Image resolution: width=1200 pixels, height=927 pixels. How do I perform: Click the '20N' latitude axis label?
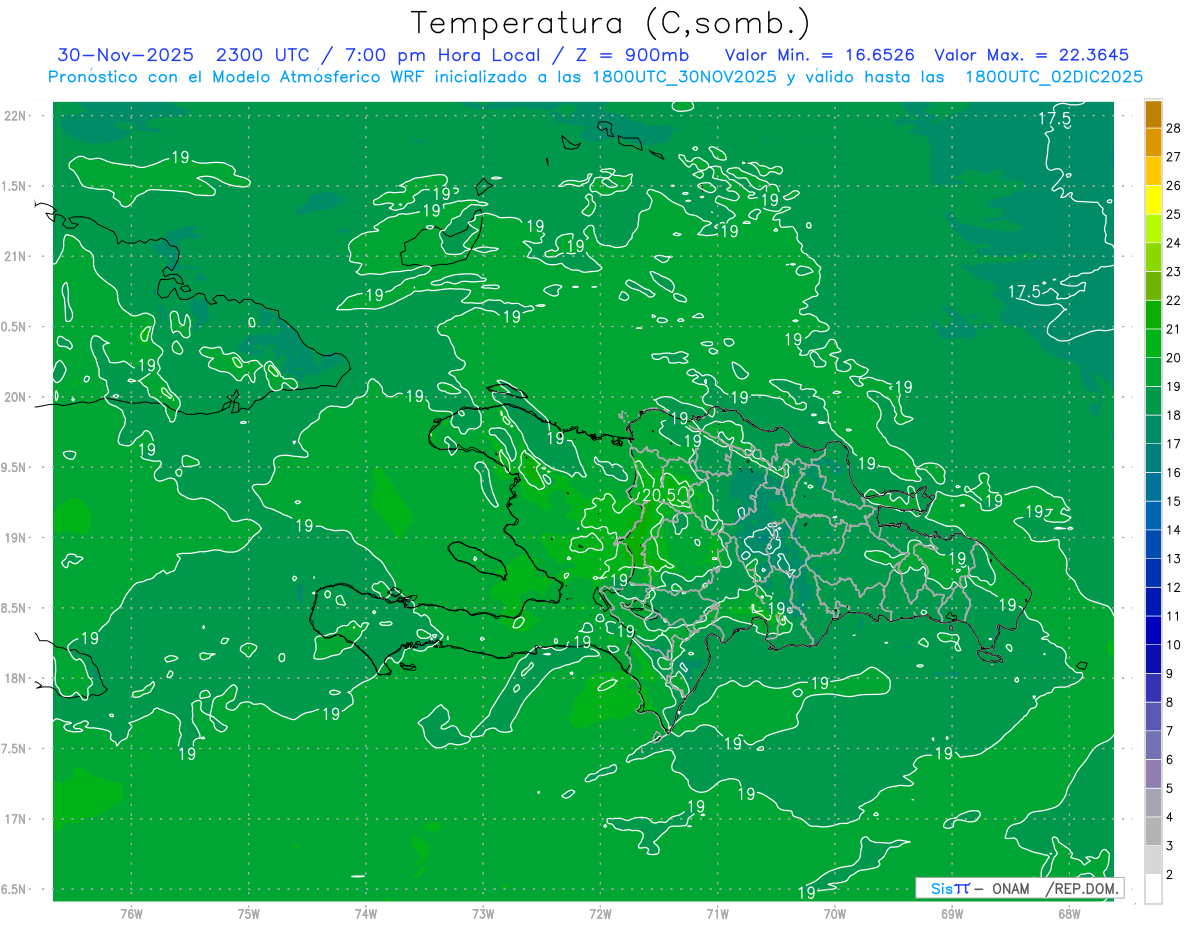point(15,397)
